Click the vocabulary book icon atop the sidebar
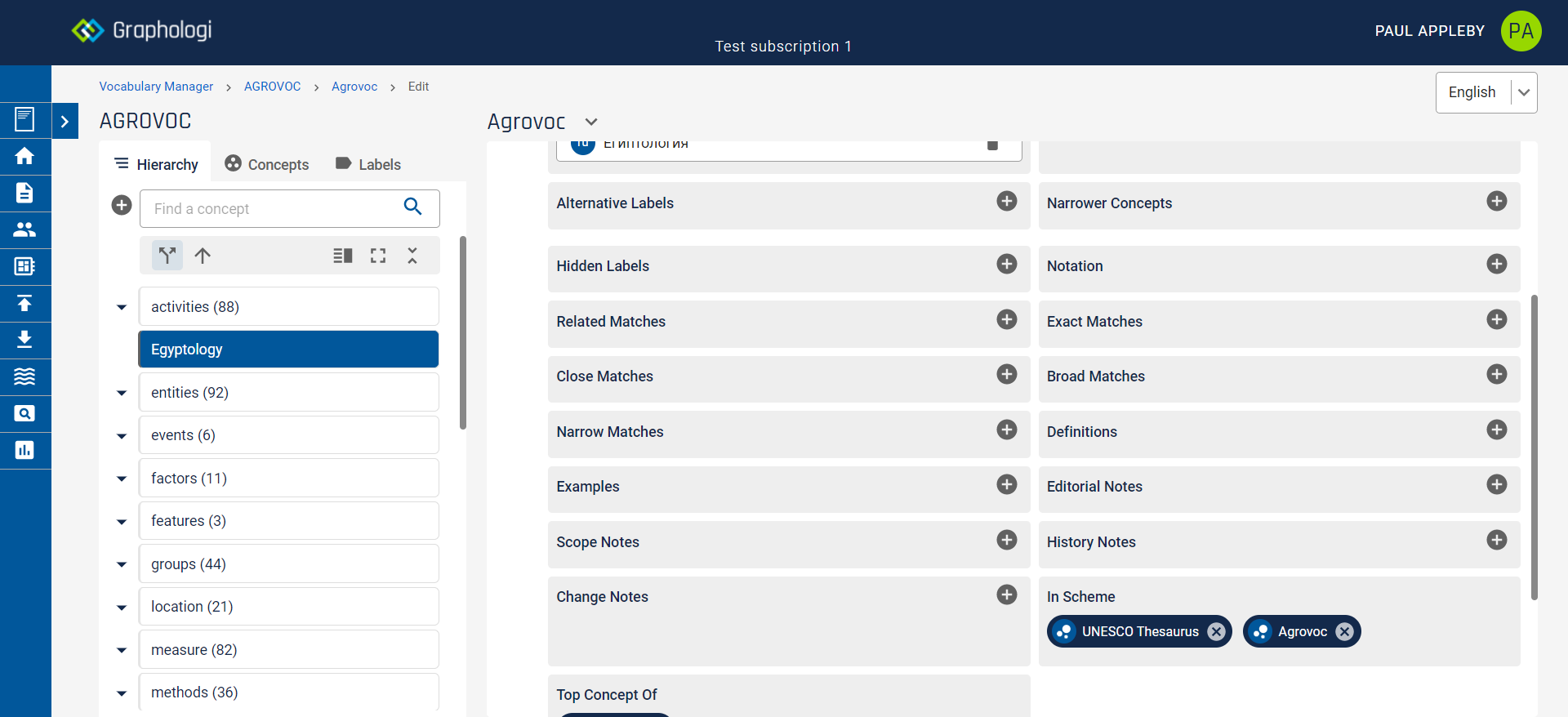This screenshot has width=1568, height=717. tap(24, 120)
